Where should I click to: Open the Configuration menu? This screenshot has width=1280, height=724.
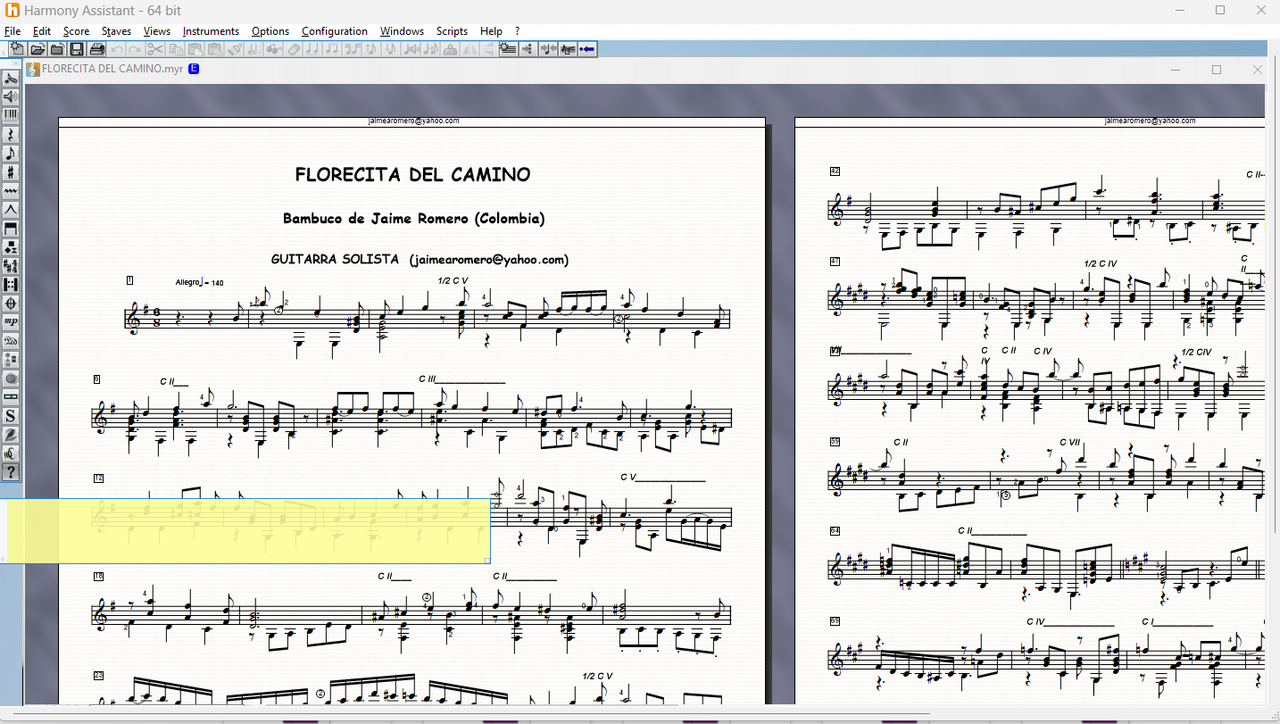click(334, 31)
